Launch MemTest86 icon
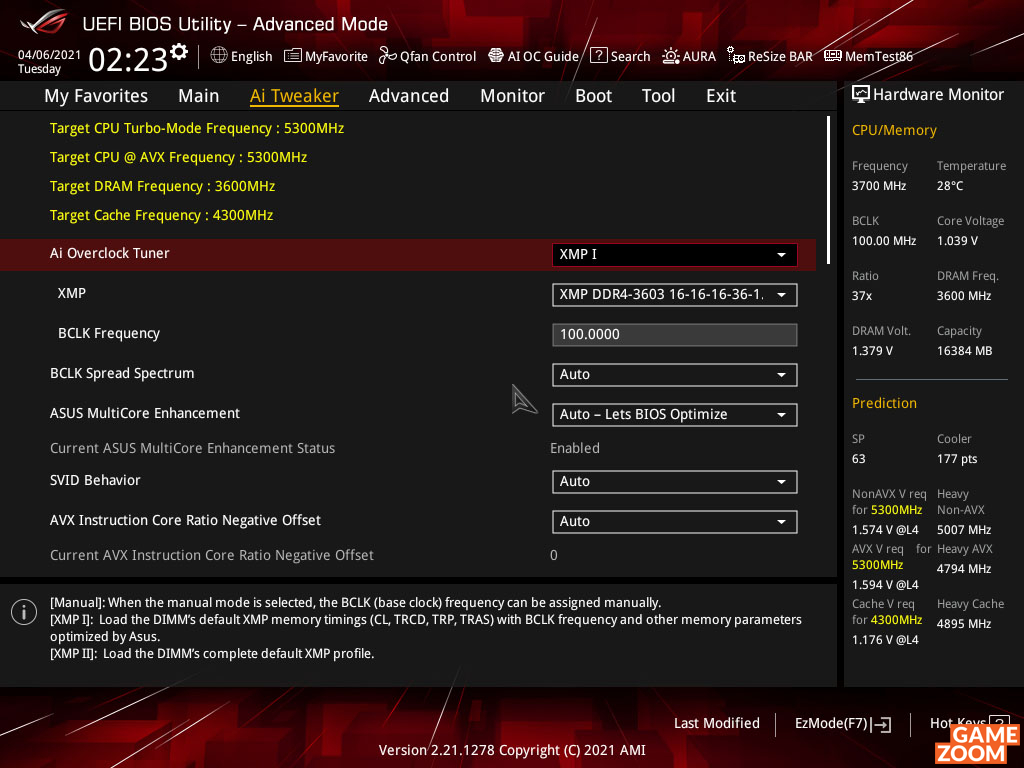 click(x=833, y=56)
